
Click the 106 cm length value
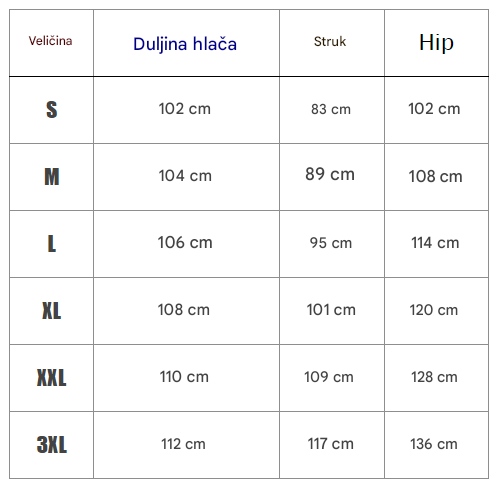[185, 242]
